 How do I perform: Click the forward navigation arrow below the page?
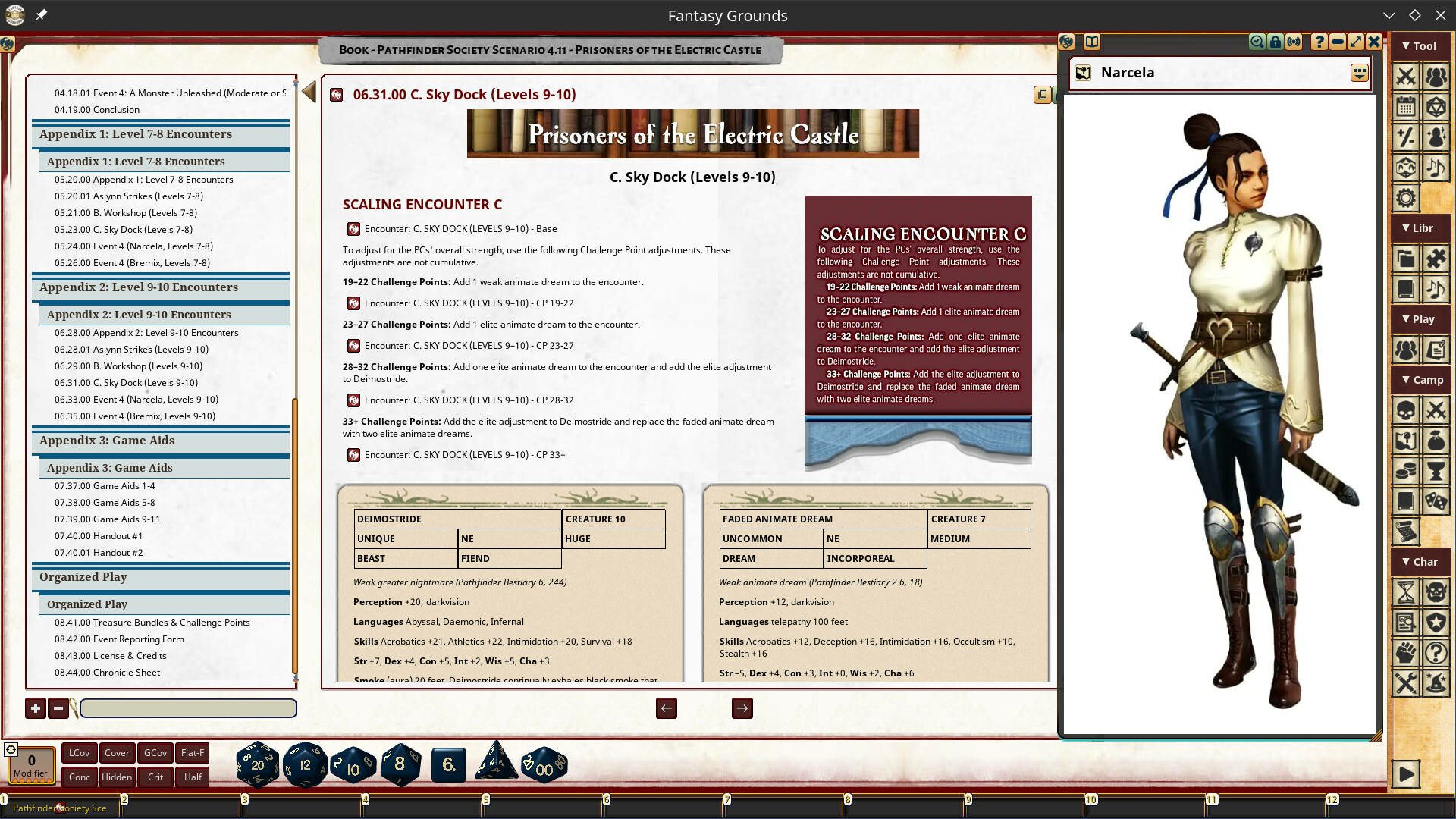click(742, 708)
